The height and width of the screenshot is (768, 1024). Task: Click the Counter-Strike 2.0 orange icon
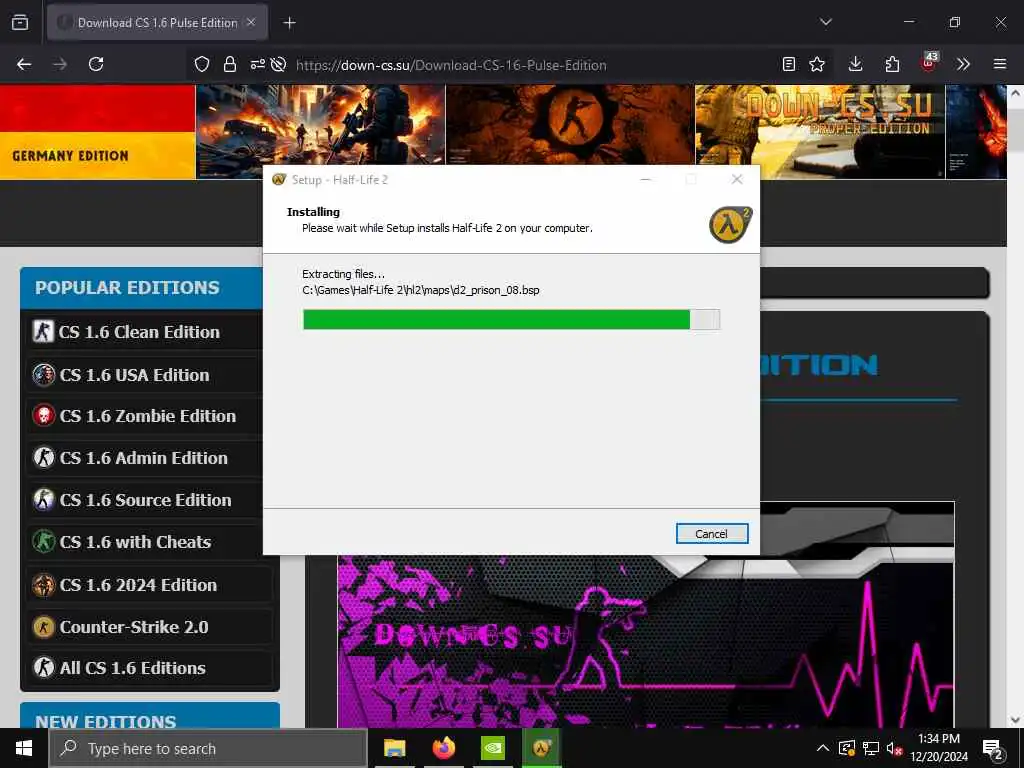(x=44, y=627)
